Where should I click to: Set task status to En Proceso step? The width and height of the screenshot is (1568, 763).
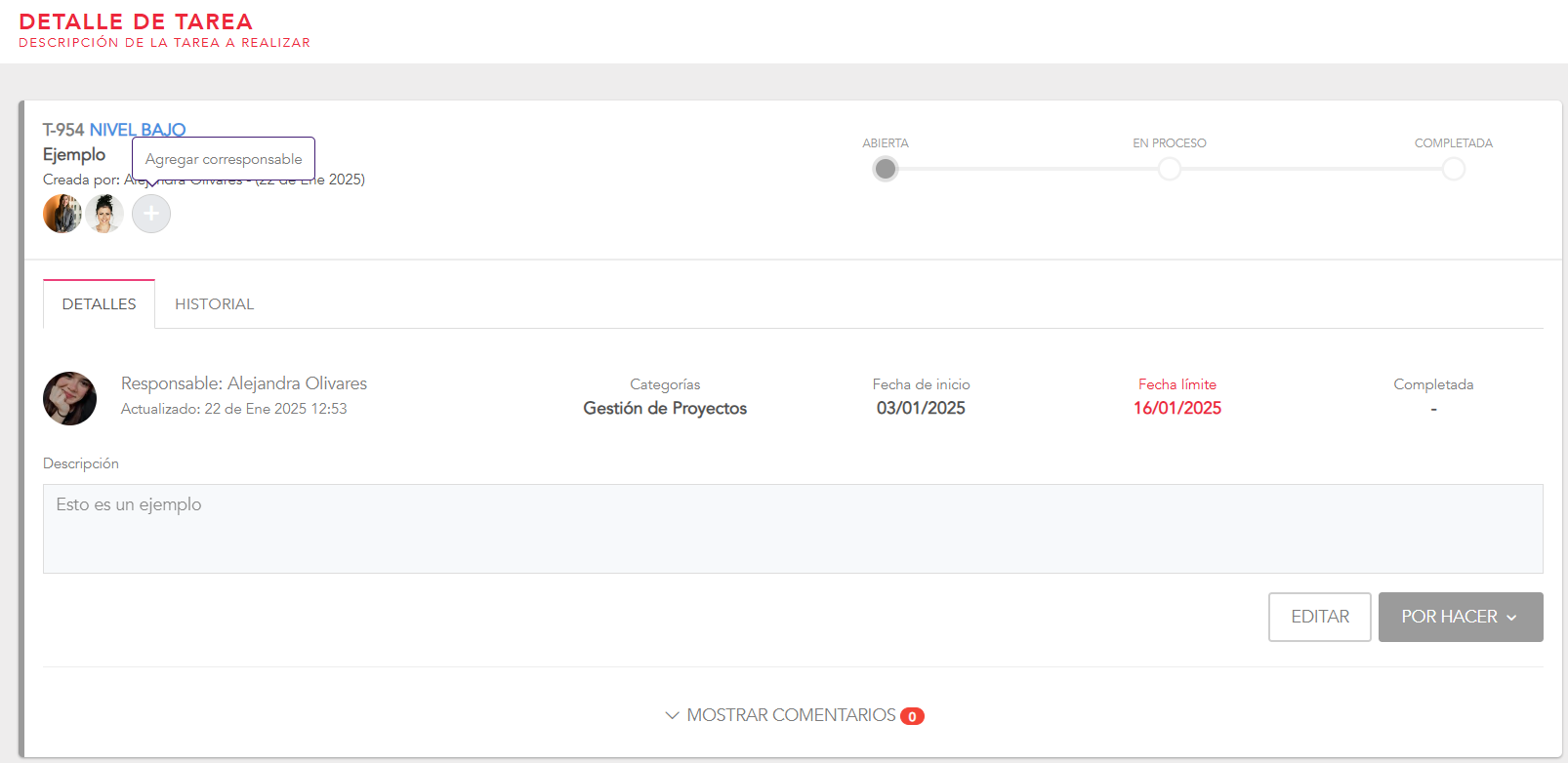[x=1169, y=169]
